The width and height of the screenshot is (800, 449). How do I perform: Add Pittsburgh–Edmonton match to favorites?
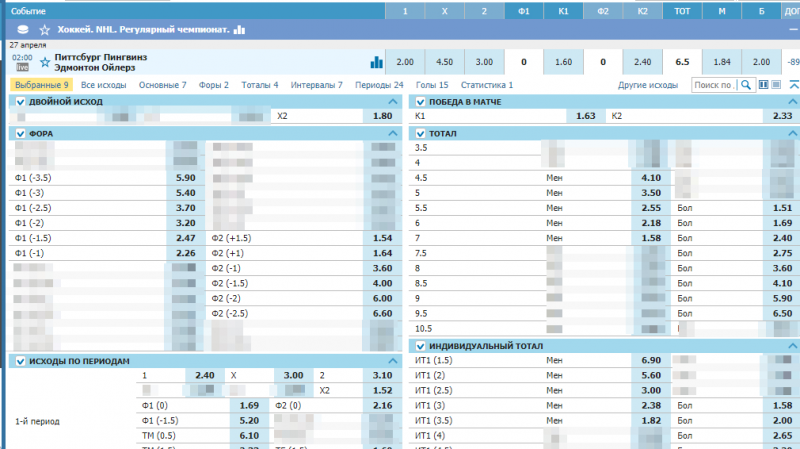[x=44, y=62]
